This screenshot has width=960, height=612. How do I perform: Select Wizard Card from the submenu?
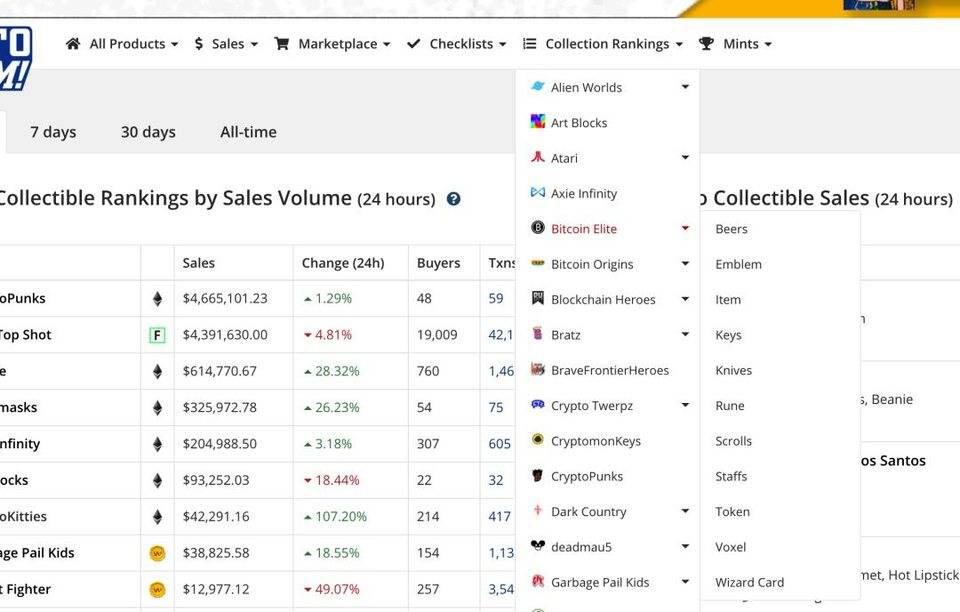coord(749,583)
